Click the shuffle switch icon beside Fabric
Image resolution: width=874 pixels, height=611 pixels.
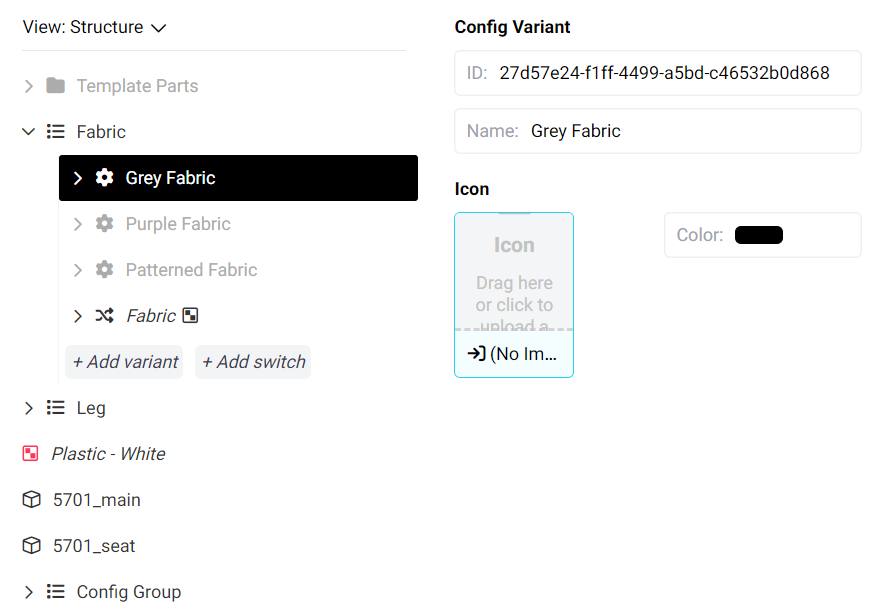(104, 316)
